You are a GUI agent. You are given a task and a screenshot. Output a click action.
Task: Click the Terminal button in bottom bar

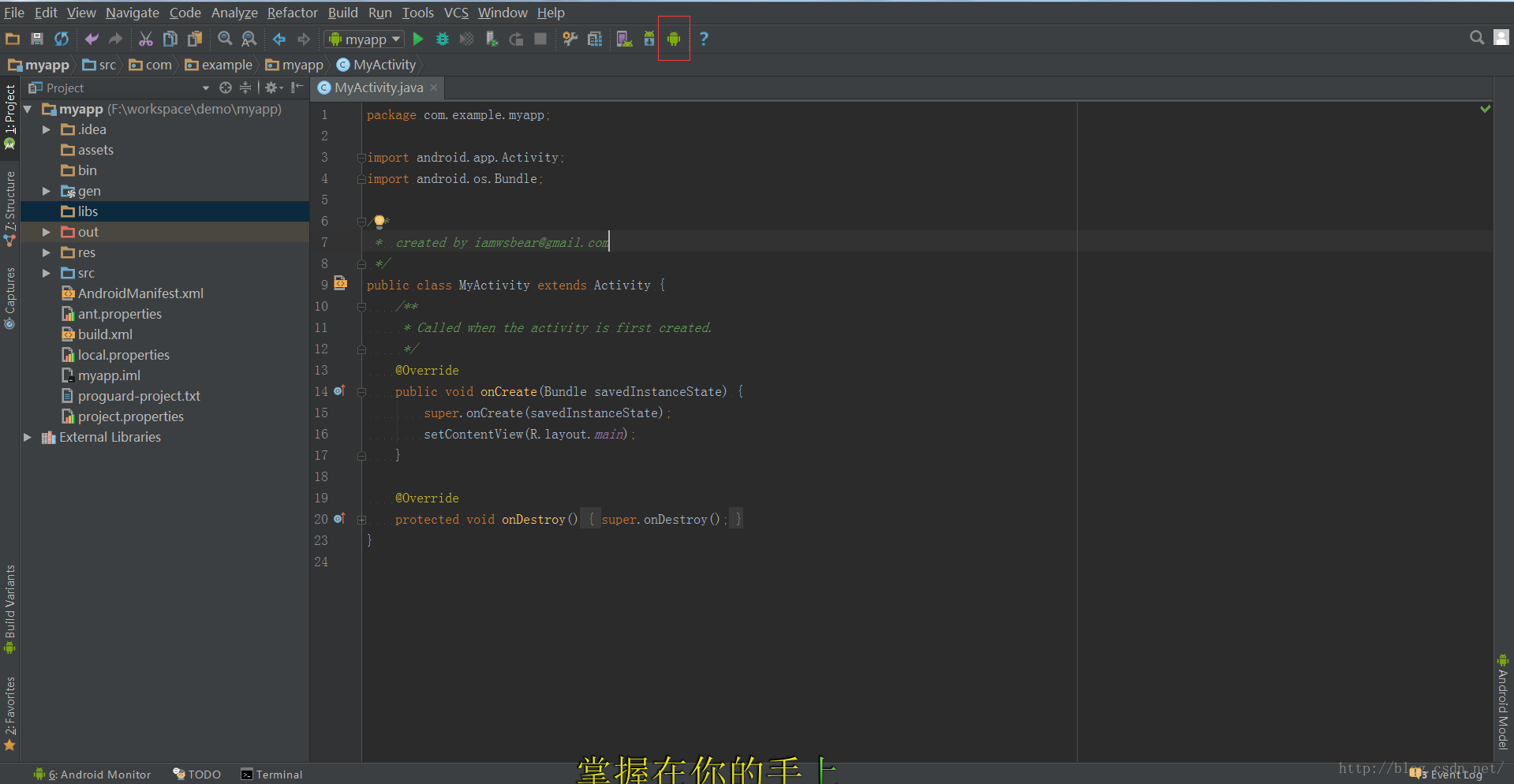pyautogui.click(x=271, y=775)
